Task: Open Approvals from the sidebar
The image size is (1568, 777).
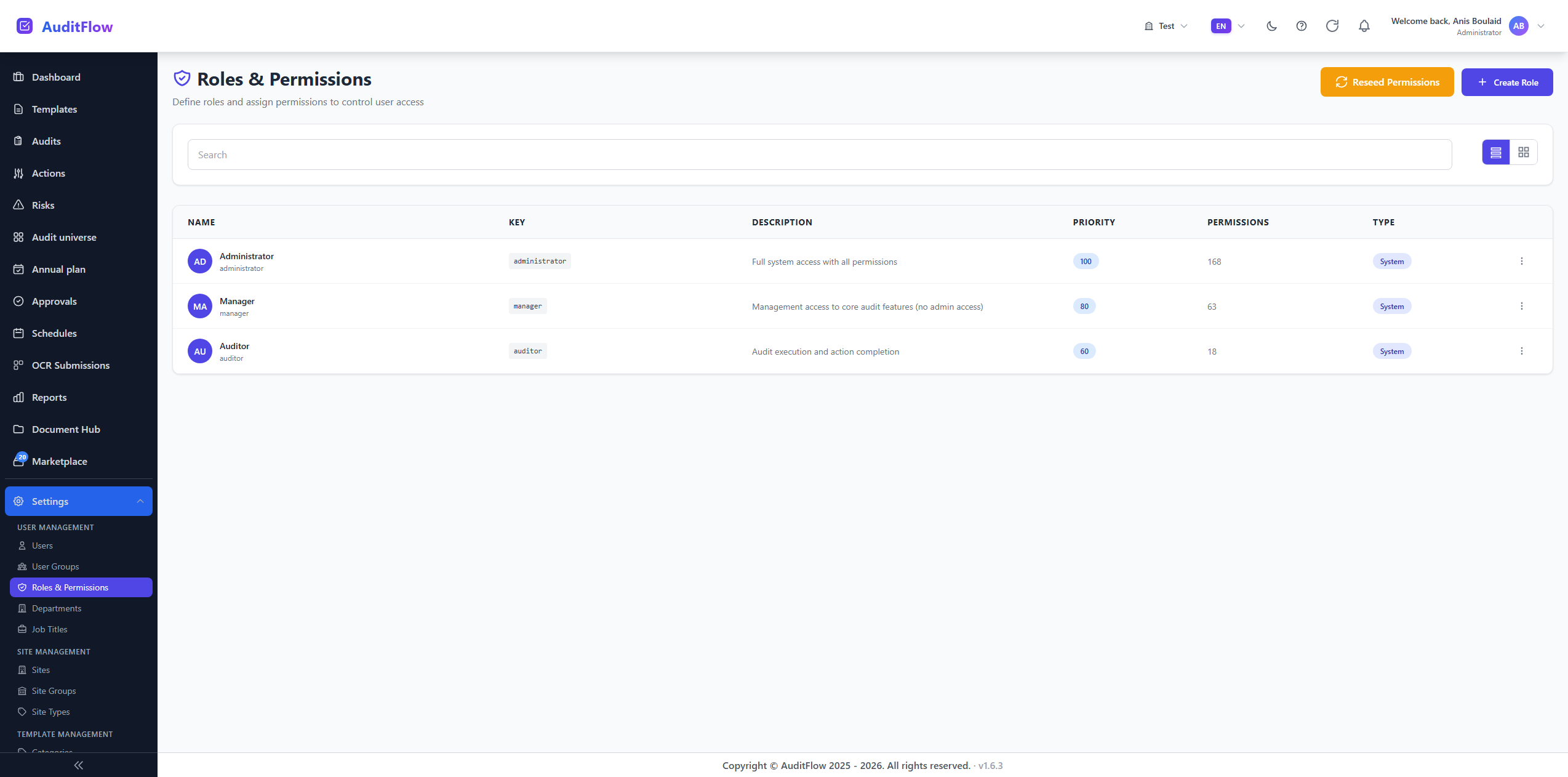Action: tap(79, 301)
